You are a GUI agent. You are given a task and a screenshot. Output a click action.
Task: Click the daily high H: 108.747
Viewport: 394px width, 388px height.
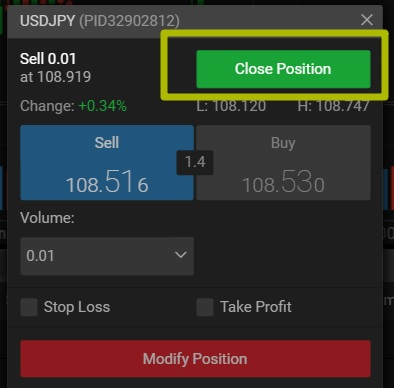pyautogui.click(x=334, y=106)
